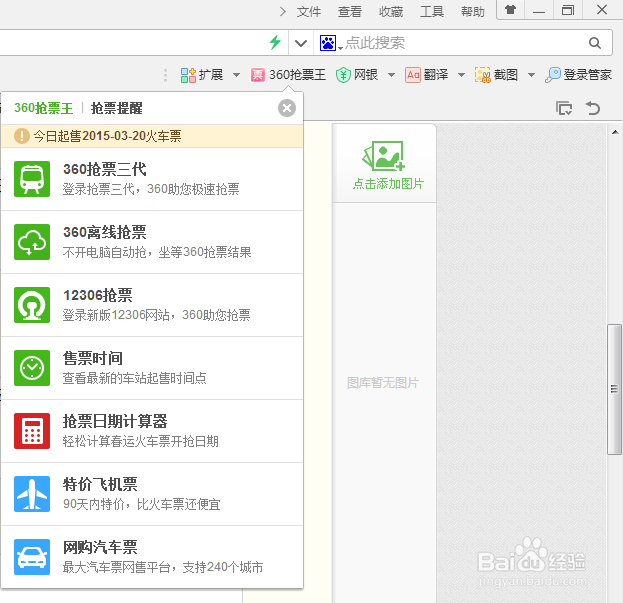The height and width of the screenshot is (603, 623).
Task: Open the 抢票日期计算器 entry title
Action: tap(115, 421)
